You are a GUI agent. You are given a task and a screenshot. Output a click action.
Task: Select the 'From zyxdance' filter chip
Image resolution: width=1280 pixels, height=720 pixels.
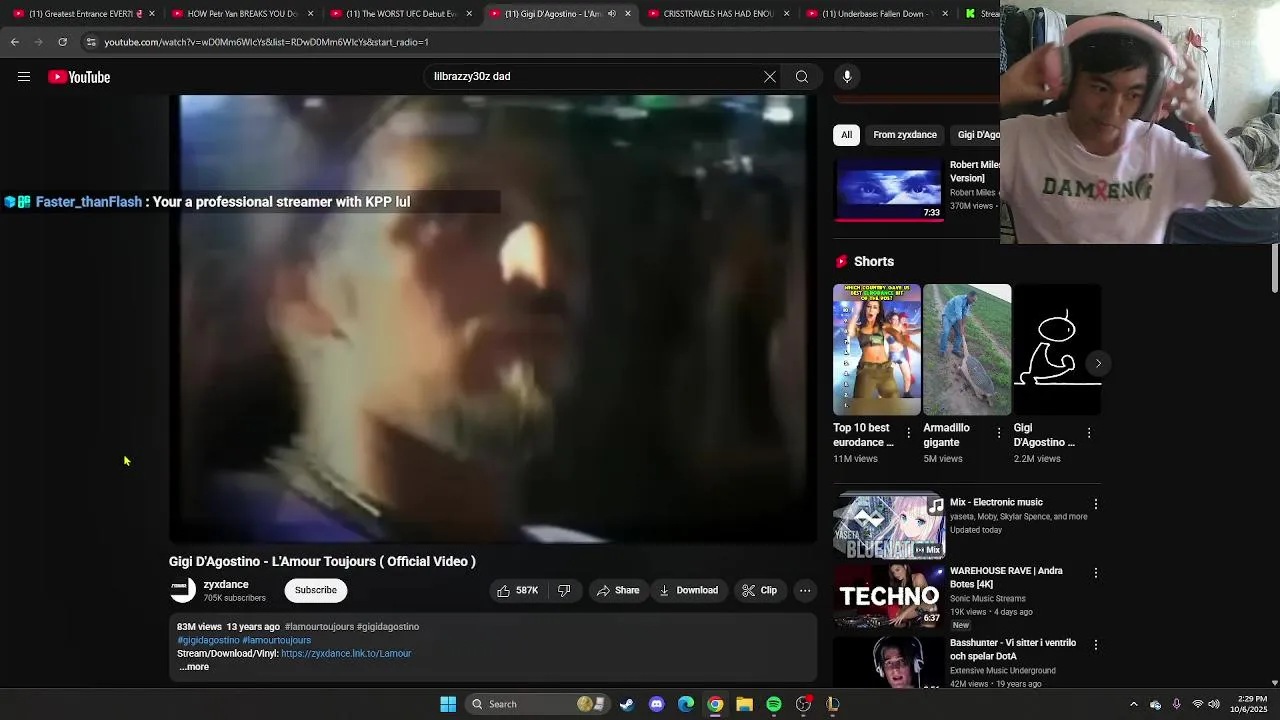click(x=905, y=135)
